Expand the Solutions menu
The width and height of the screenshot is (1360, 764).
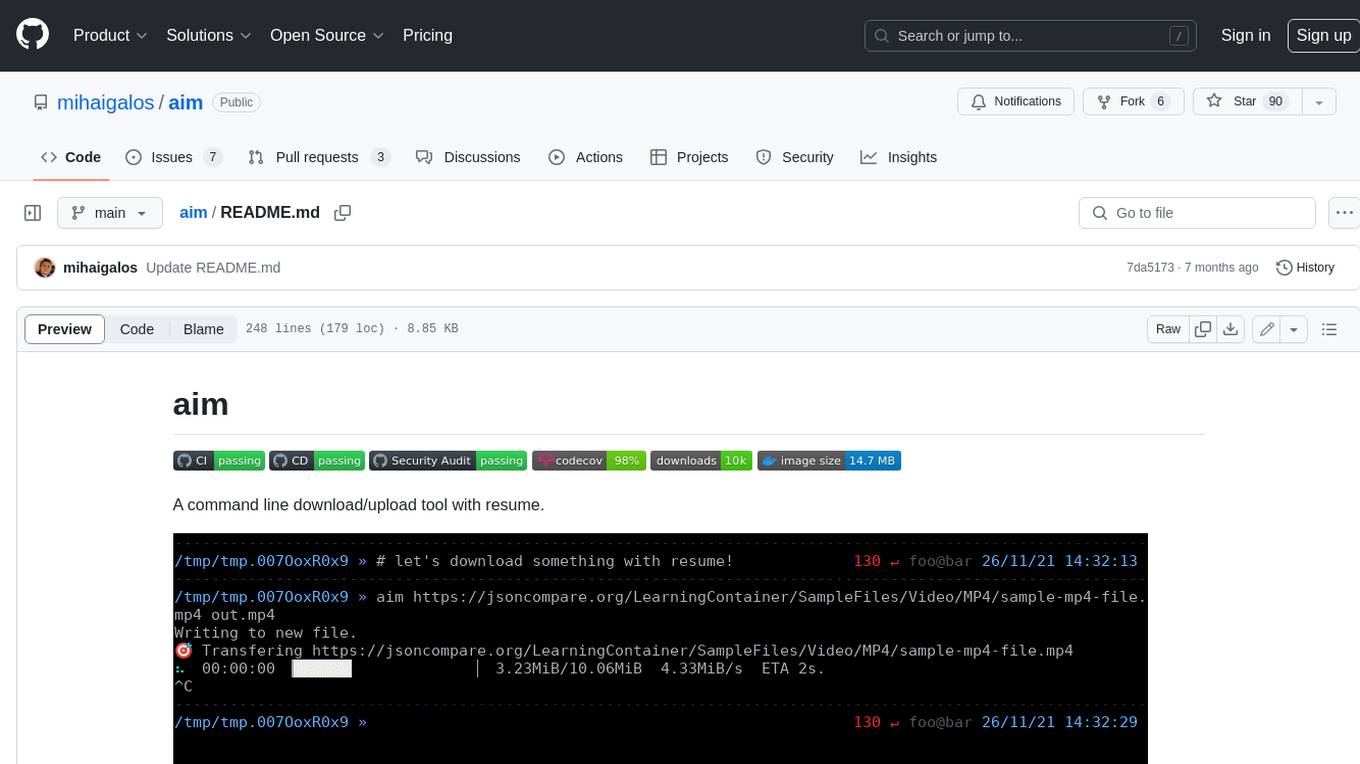208,35
